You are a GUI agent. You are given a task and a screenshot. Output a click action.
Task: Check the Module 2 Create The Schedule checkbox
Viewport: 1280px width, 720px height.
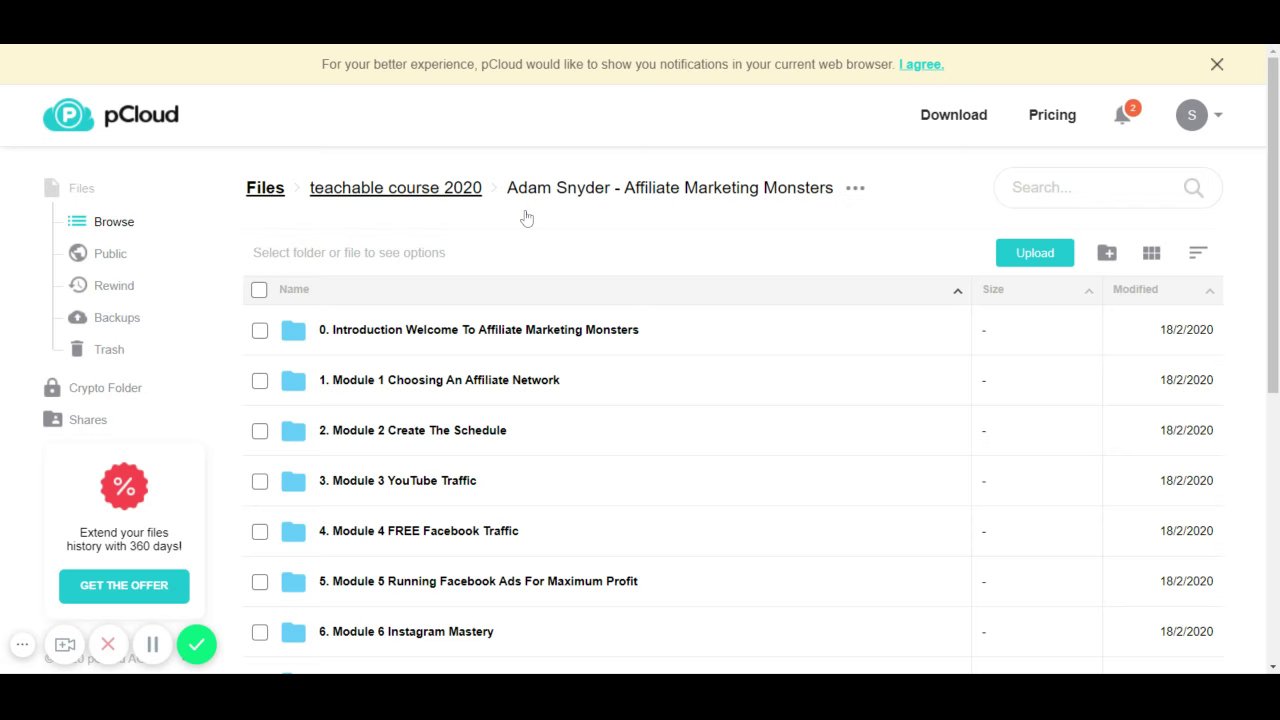point(260,431)
